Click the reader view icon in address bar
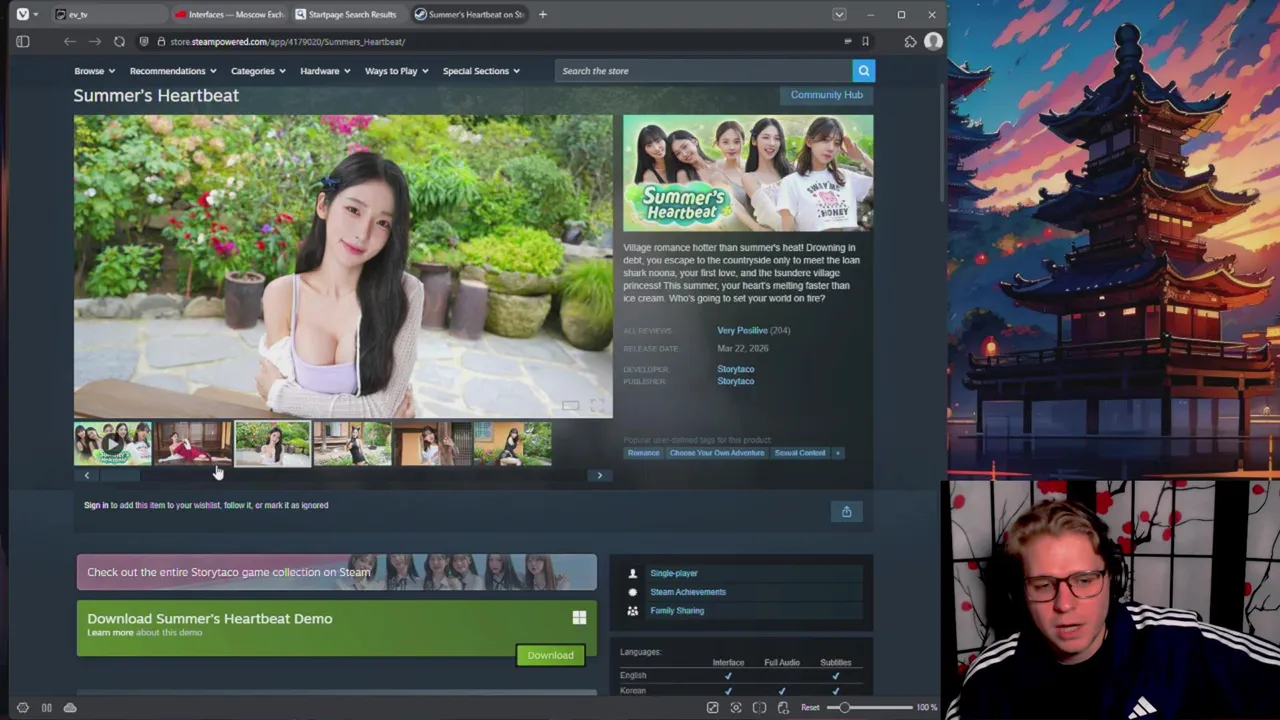1280x720 pixels. click(847, 41)
